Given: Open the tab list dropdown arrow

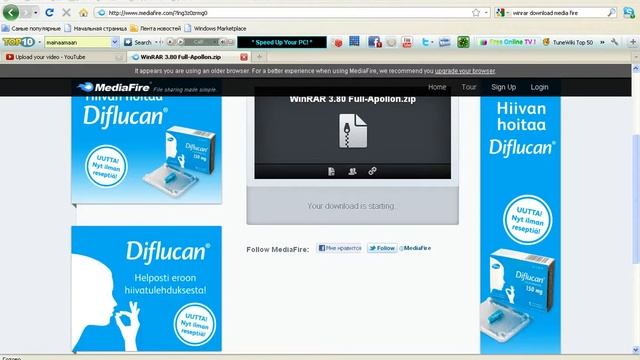Looking at the screenshot, I should pyautogui.click(x=636, y=57).
